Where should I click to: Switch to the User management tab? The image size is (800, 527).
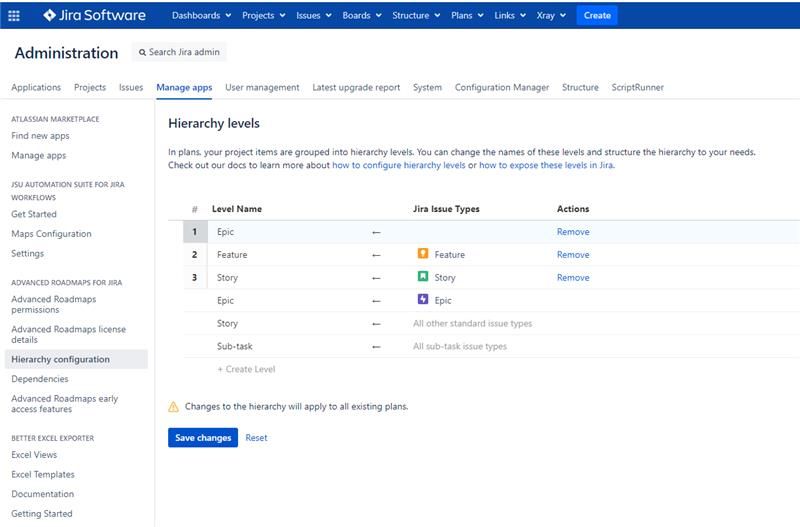pyautogui.click(x=262, y=87)
